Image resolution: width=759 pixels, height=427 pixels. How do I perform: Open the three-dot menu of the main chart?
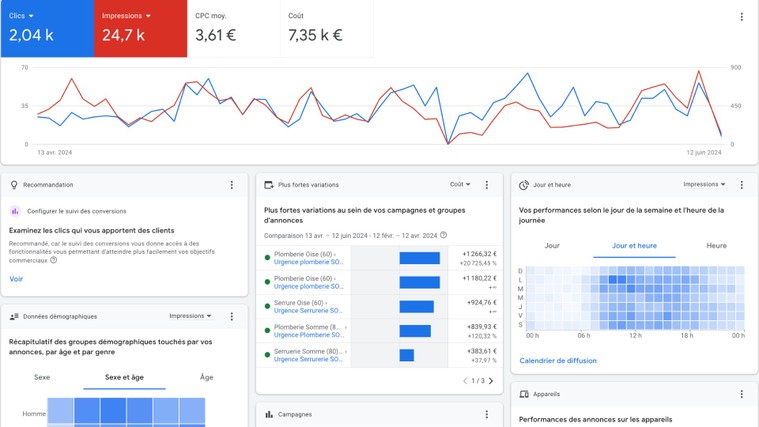741,17
